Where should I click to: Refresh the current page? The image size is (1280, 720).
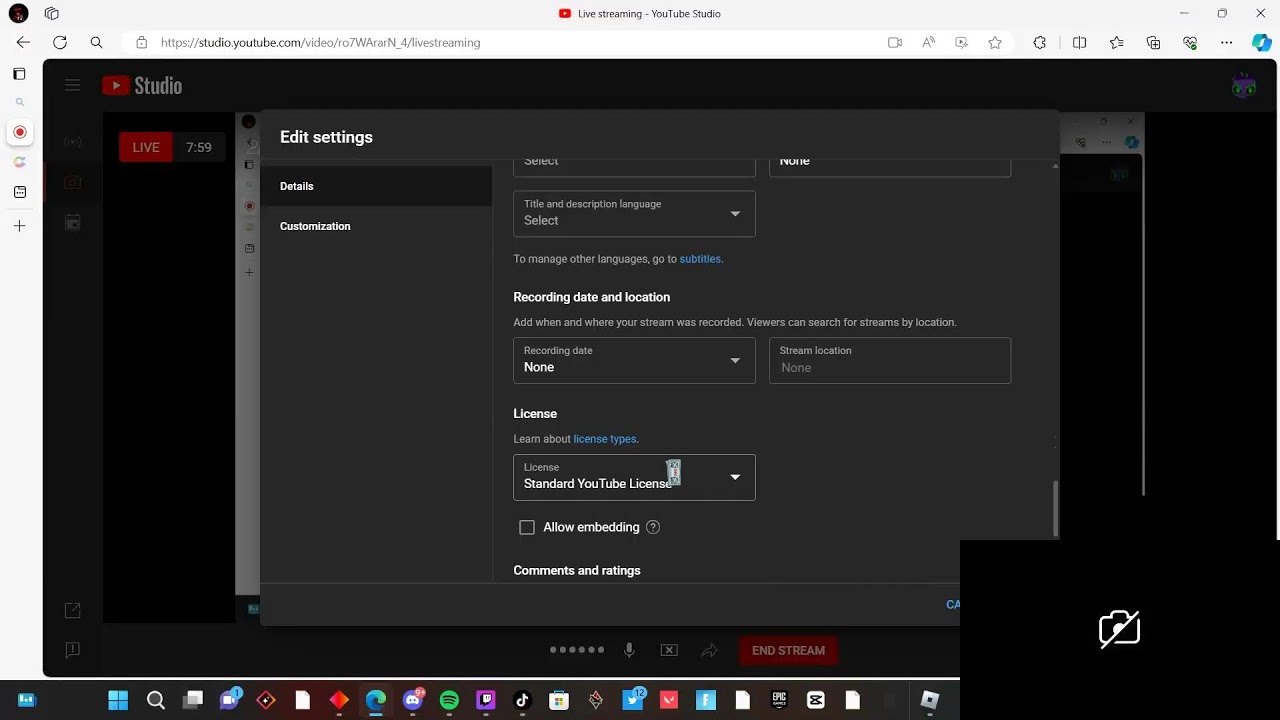(x=60, y=42)
